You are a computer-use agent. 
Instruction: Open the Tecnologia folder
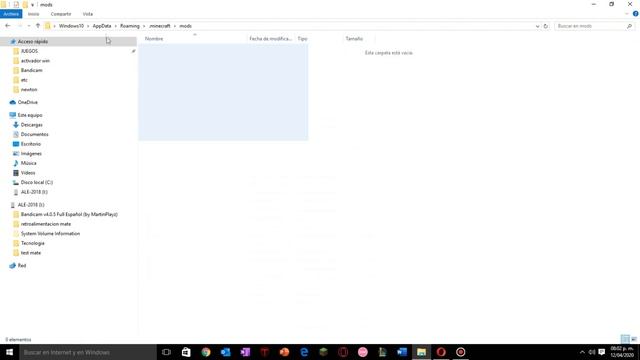click(33, 243)
